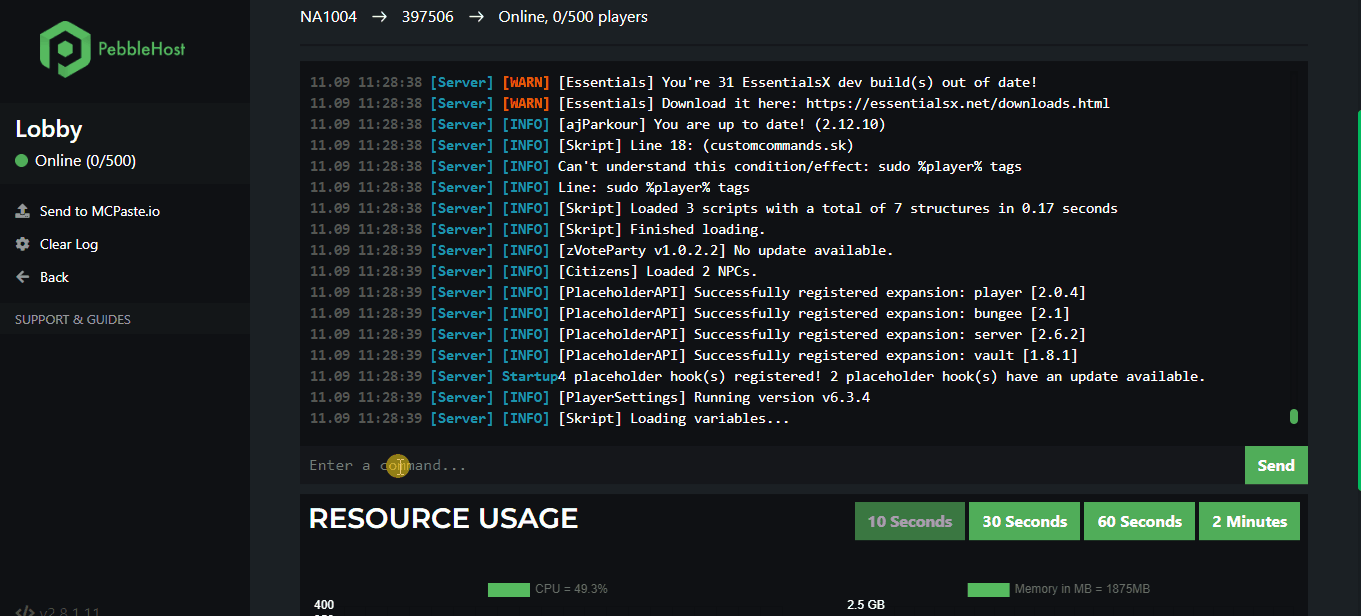
Task: Click the Memory in MB legend swatch
Action: tap(988, 589)
